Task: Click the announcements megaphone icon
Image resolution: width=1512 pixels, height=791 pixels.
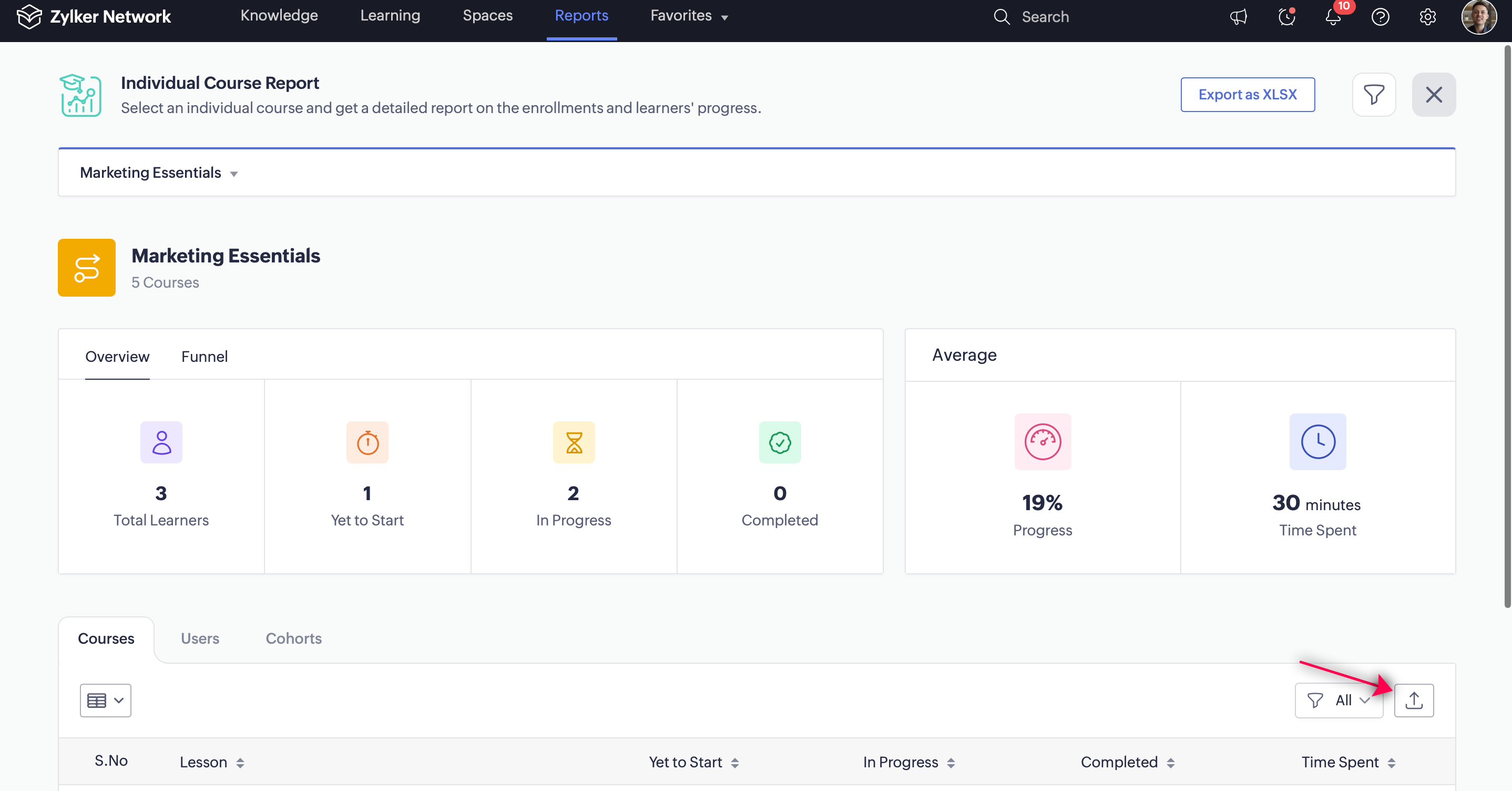Action: pos(1238,17)
